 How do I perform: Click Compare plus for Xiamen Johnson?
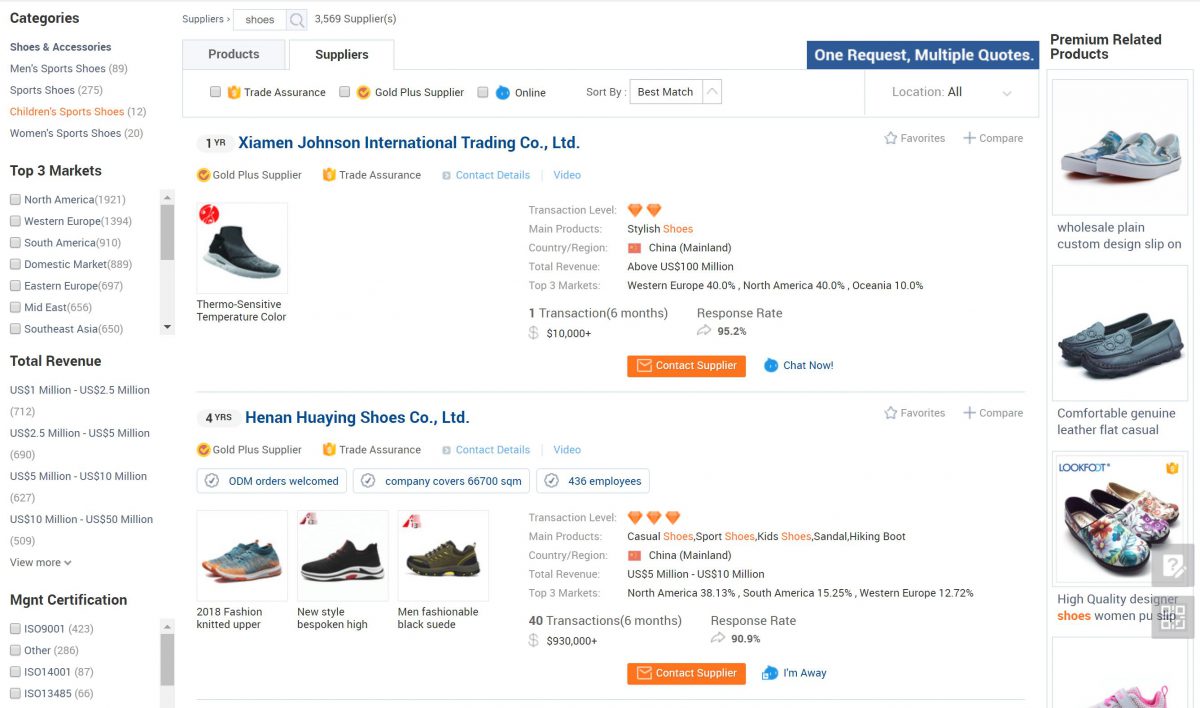[x=969, y=138]
